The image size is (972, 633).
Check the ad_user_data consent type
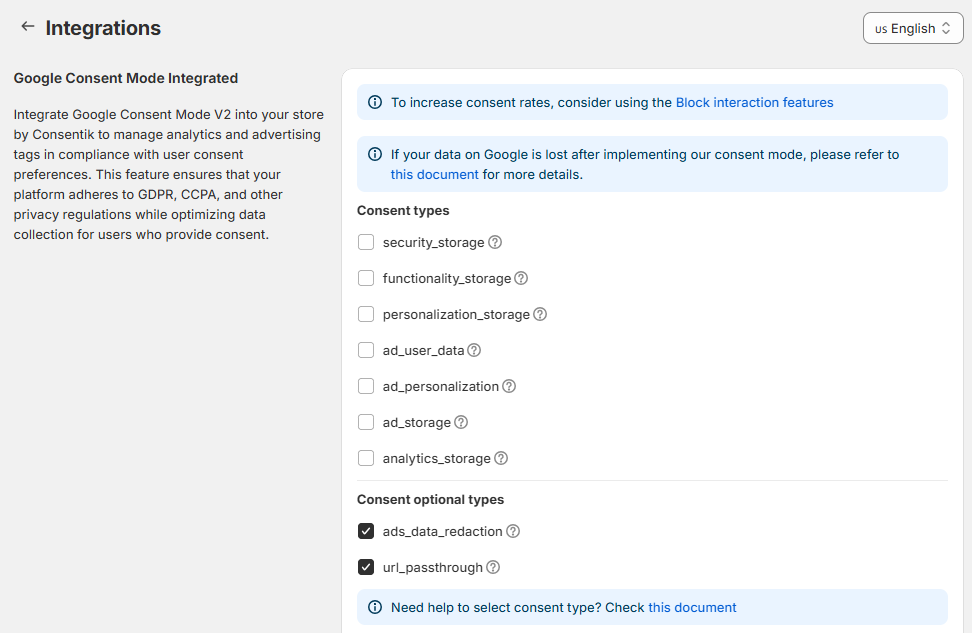point(366,350)
